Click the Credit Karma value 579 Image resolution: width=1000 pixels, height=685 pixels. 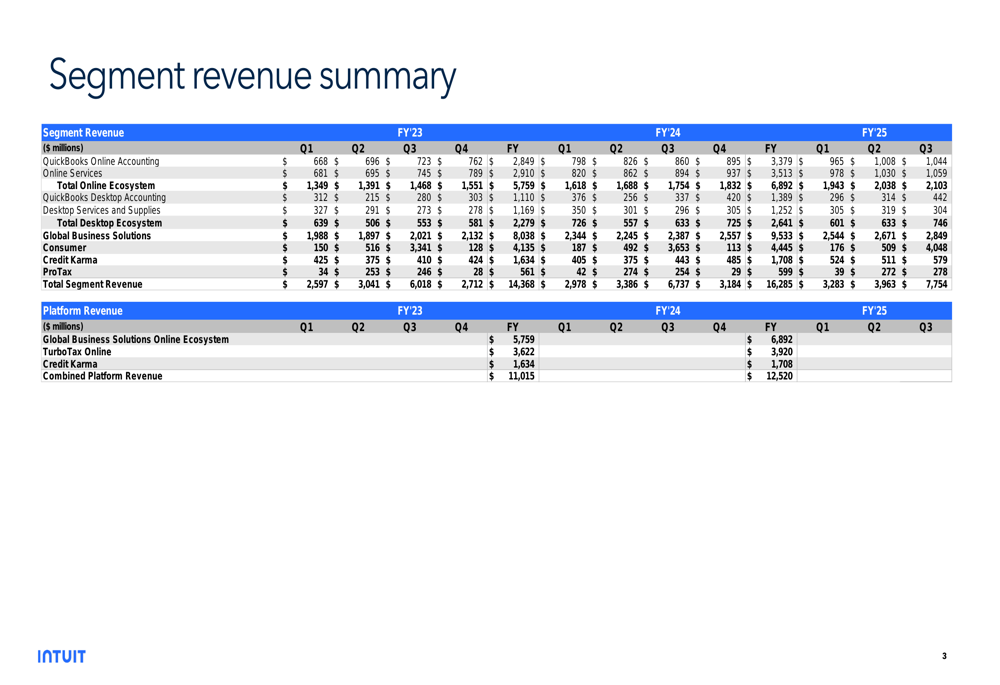(940, 260)
